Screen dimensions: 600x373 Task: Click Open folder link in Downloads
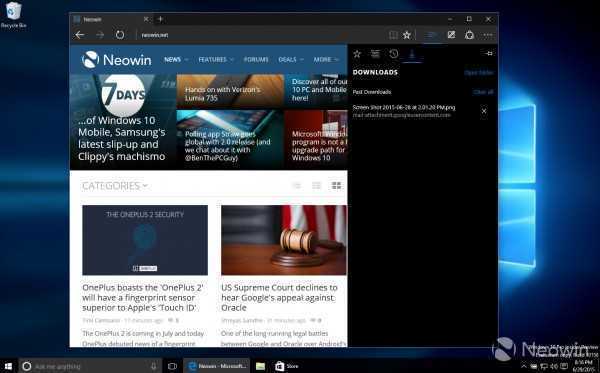pyautogui.click(x=479, y=72)
